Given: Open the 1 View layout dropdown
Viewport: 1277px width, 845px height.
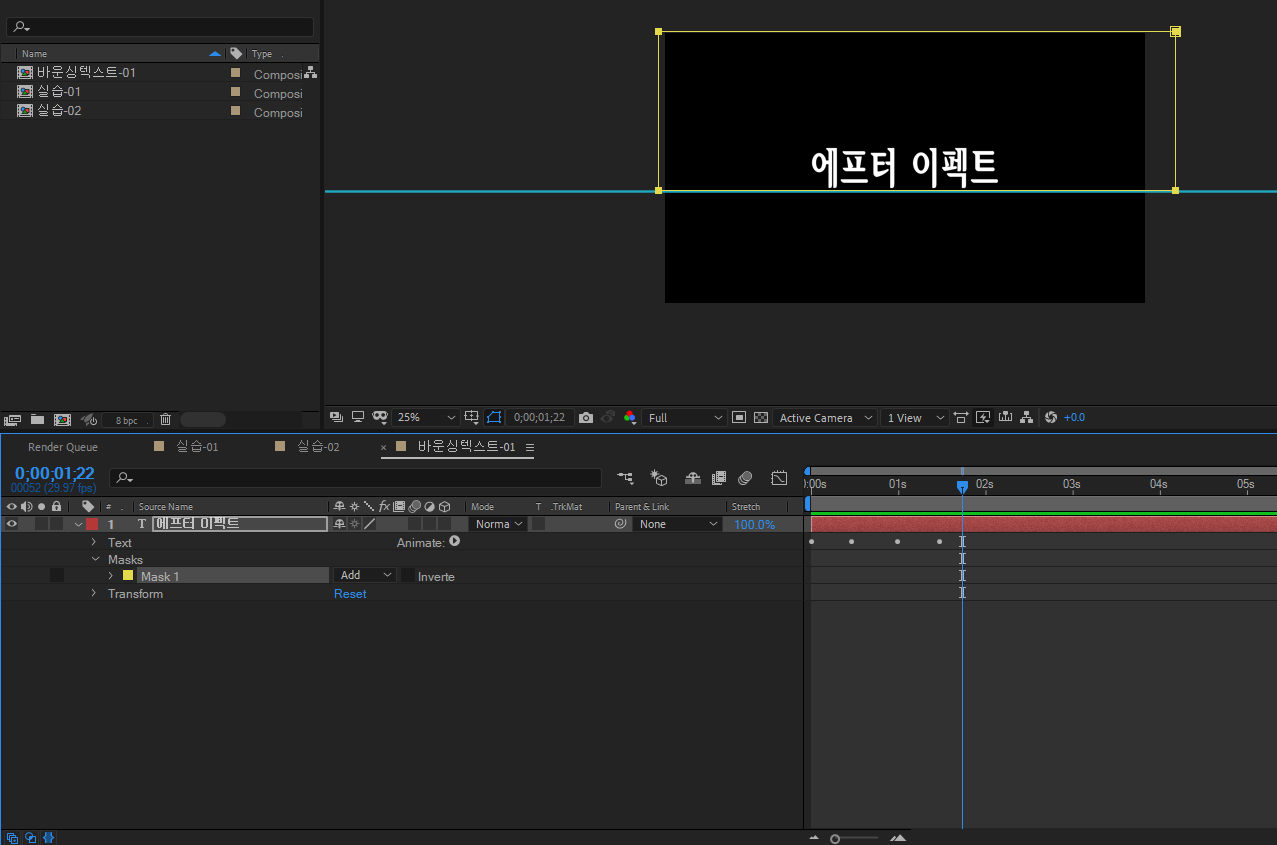Looking at the screenshot, I should coord(915,418).
